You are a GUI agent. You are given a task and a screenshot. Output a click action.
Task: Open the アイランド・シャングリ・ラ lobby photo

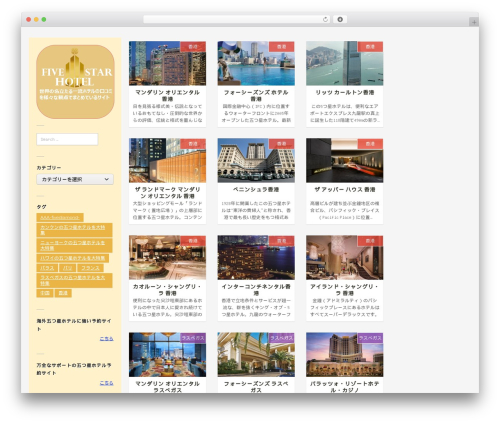click(345, 257)
